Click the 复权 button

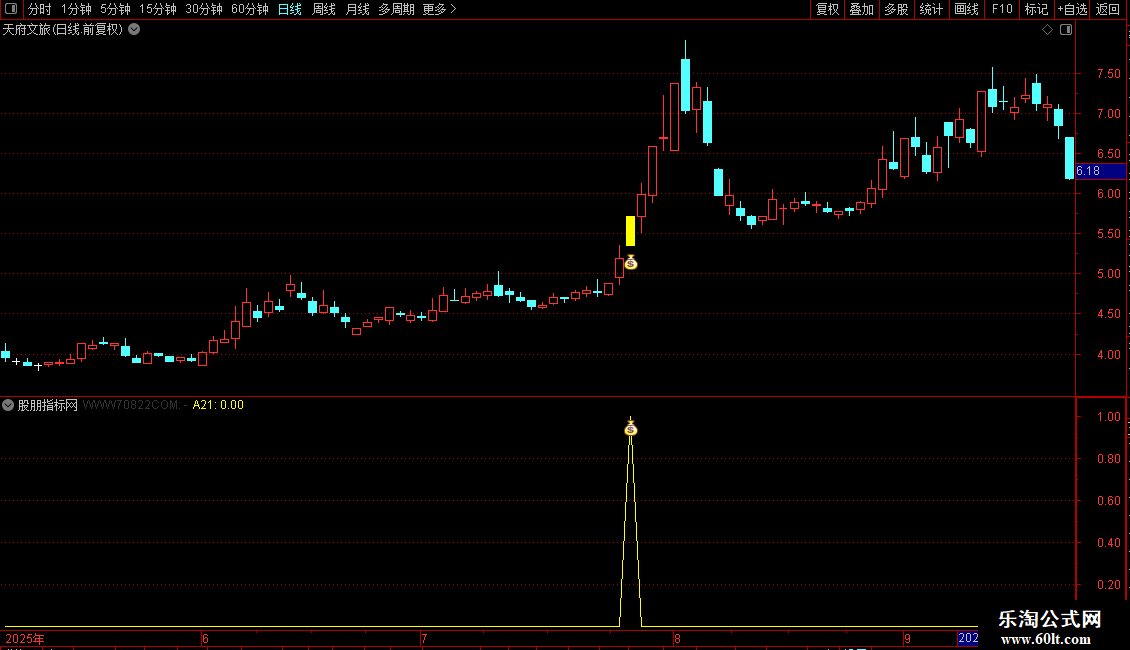[827, 9]
